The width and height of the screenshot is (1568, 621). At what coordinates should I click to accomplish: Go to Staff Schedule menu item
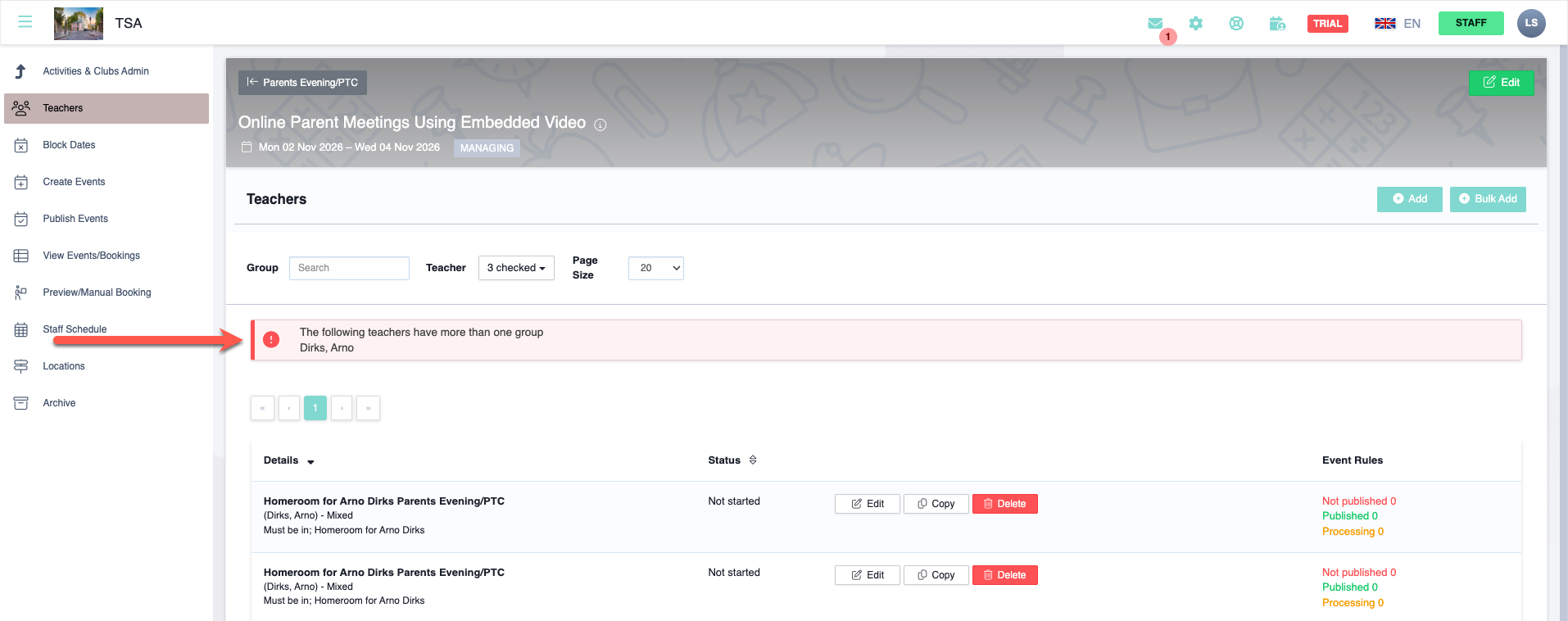point(75,329)
